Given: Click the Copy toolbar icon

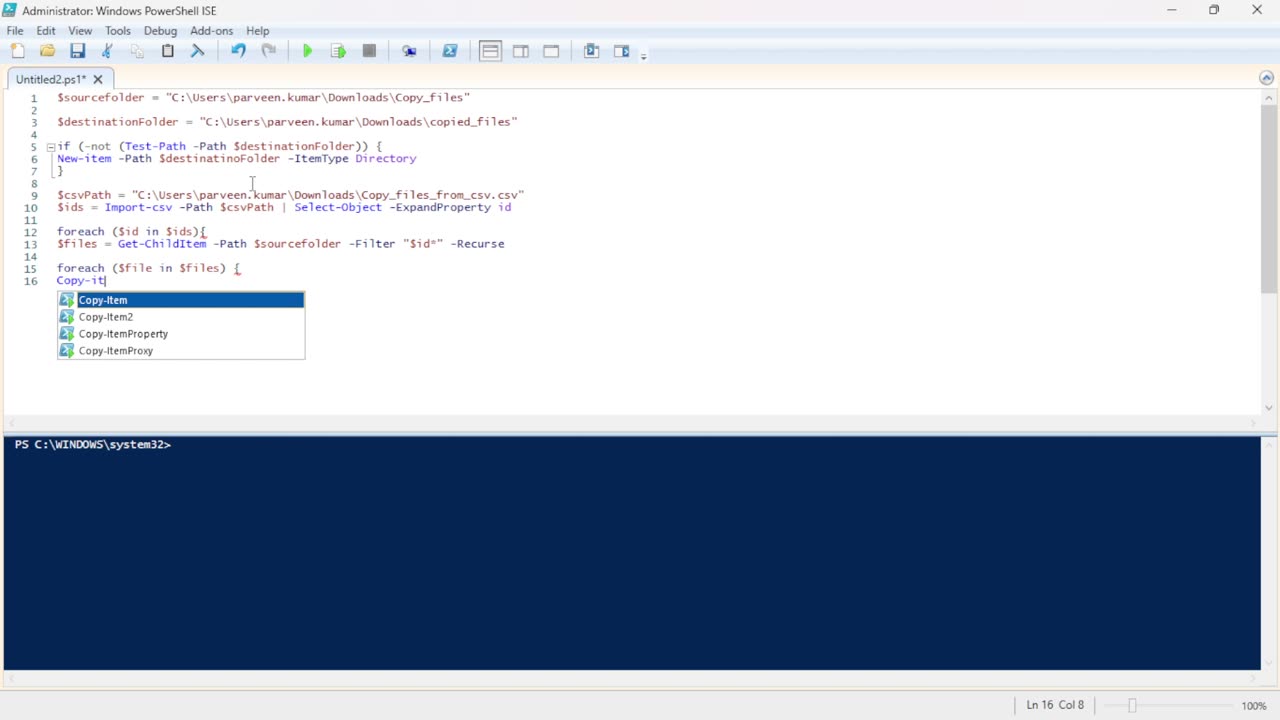Looking at the screenshot, I should pyautogui.click(x=137, y=51).
